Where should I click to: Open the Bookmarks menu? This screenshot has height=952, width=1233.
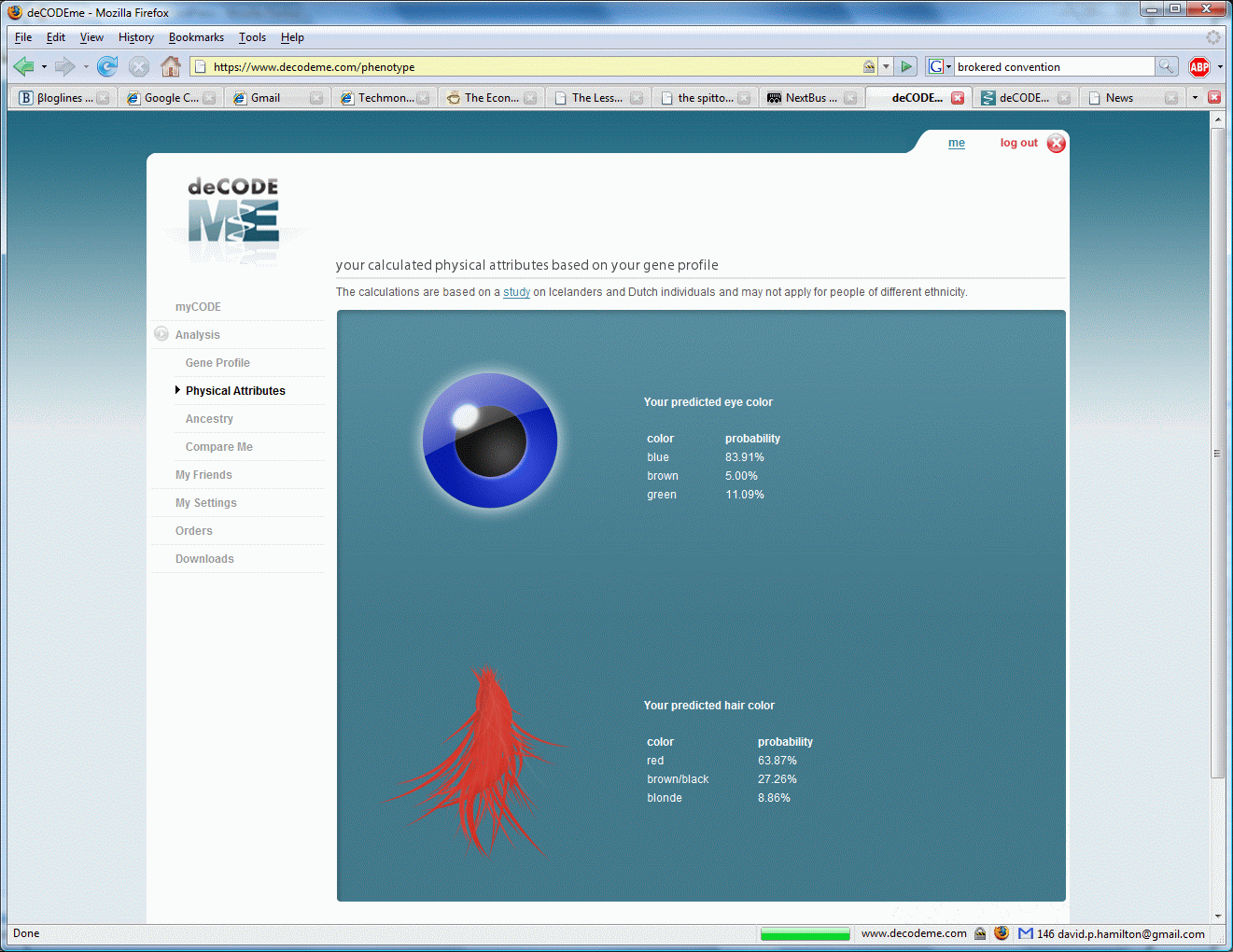[x=196, y=37]
